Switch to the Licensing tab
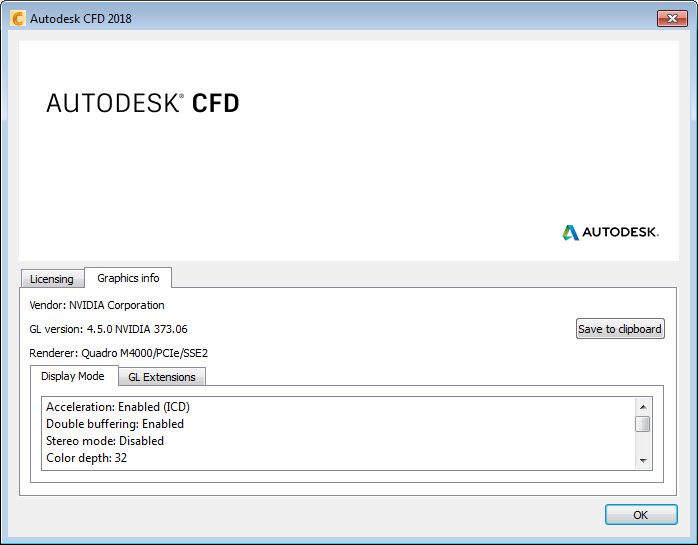This screenshot has height=545, width=698. (52, 279)
